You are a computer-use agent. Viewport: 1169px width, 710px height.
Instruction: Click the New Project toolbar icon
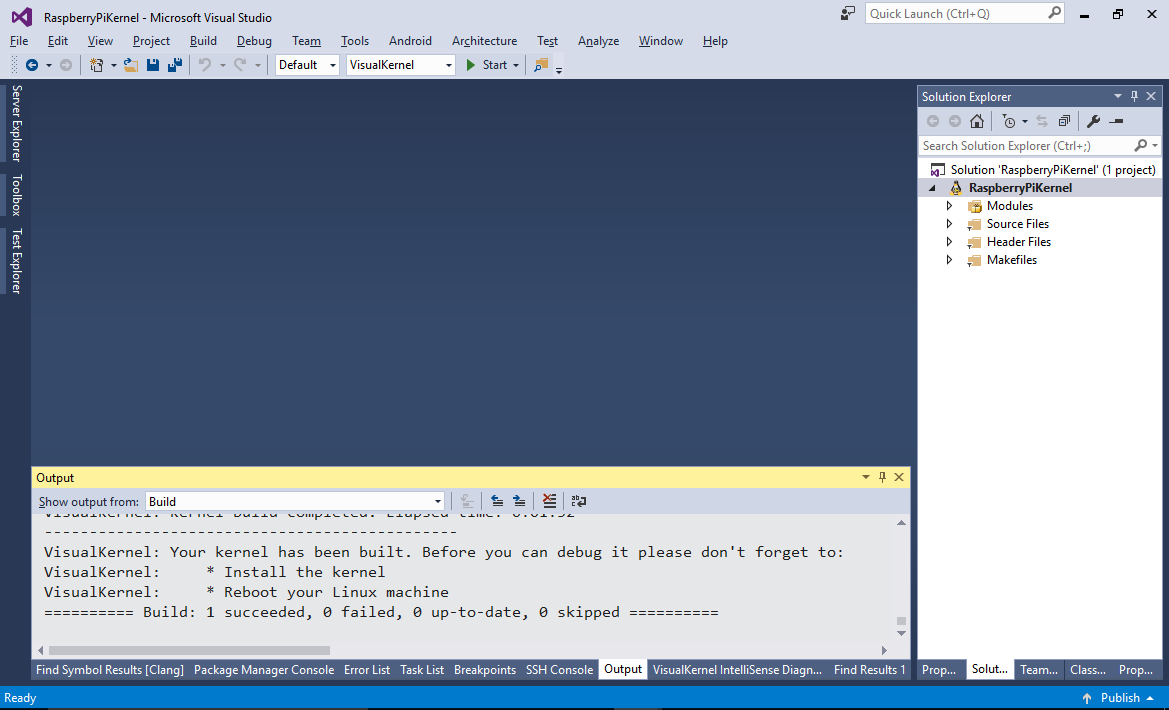point(96,65)
